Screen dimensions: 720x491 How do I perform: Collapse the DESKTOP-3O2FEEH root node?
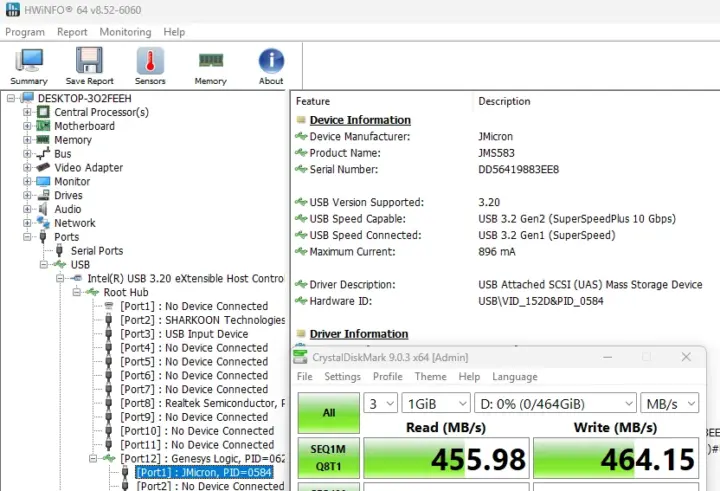[11, 98]
